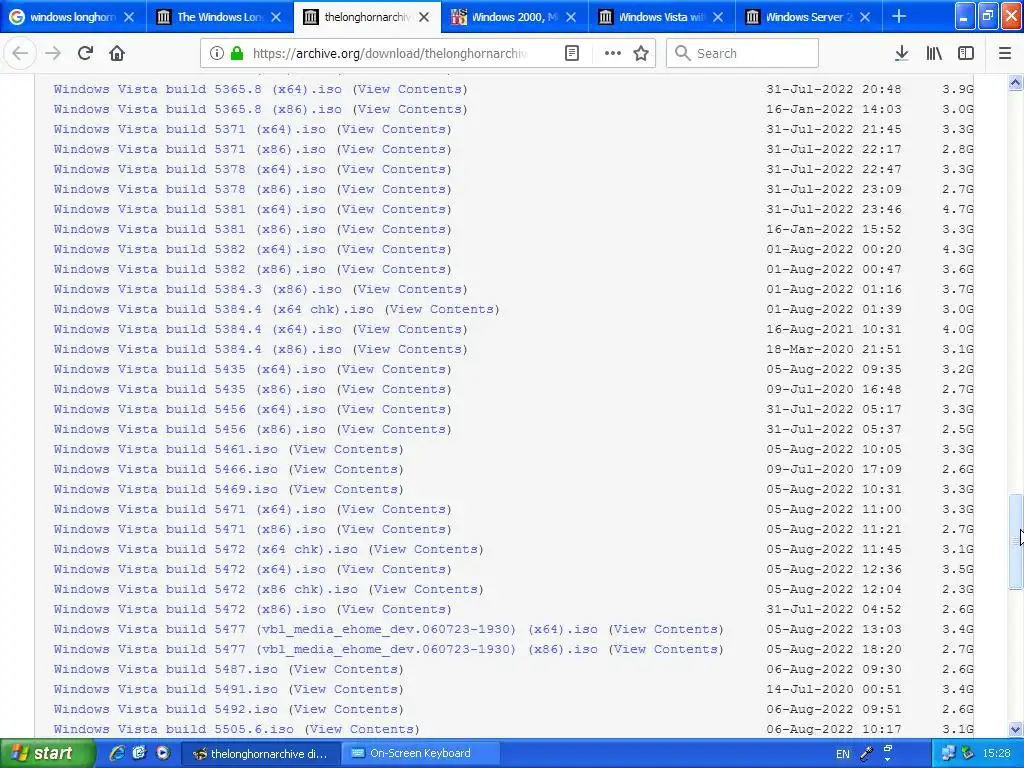The height and width of the screenshot is (768, 1024).
Task: Toggle reader view in address bar
Action: (571, 54)
